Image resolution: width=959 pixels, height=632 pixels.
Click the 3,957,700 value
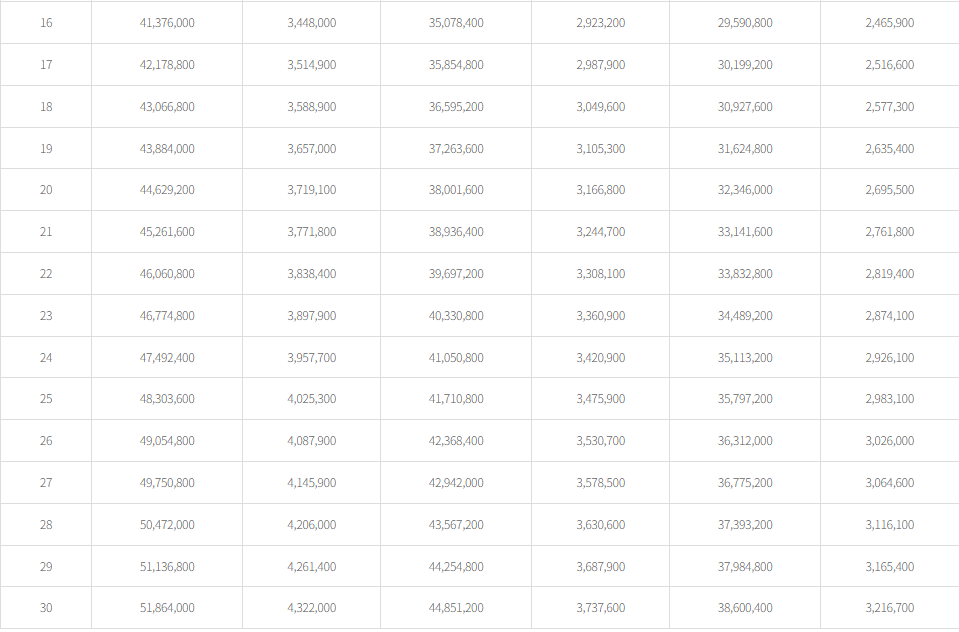[x=311, y=358]
